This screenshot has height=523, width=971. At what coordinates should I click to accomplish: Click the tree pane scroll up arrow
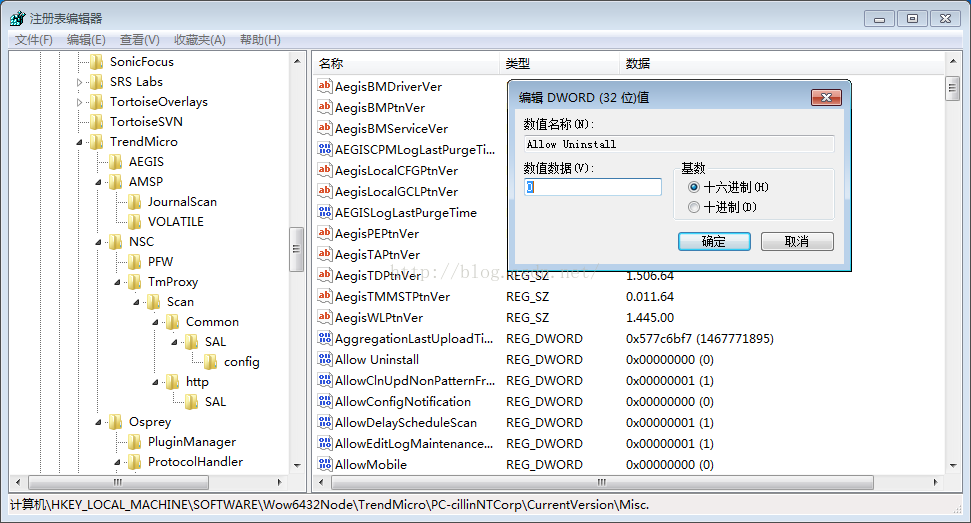pyautogui.click(x=297, y=61)
